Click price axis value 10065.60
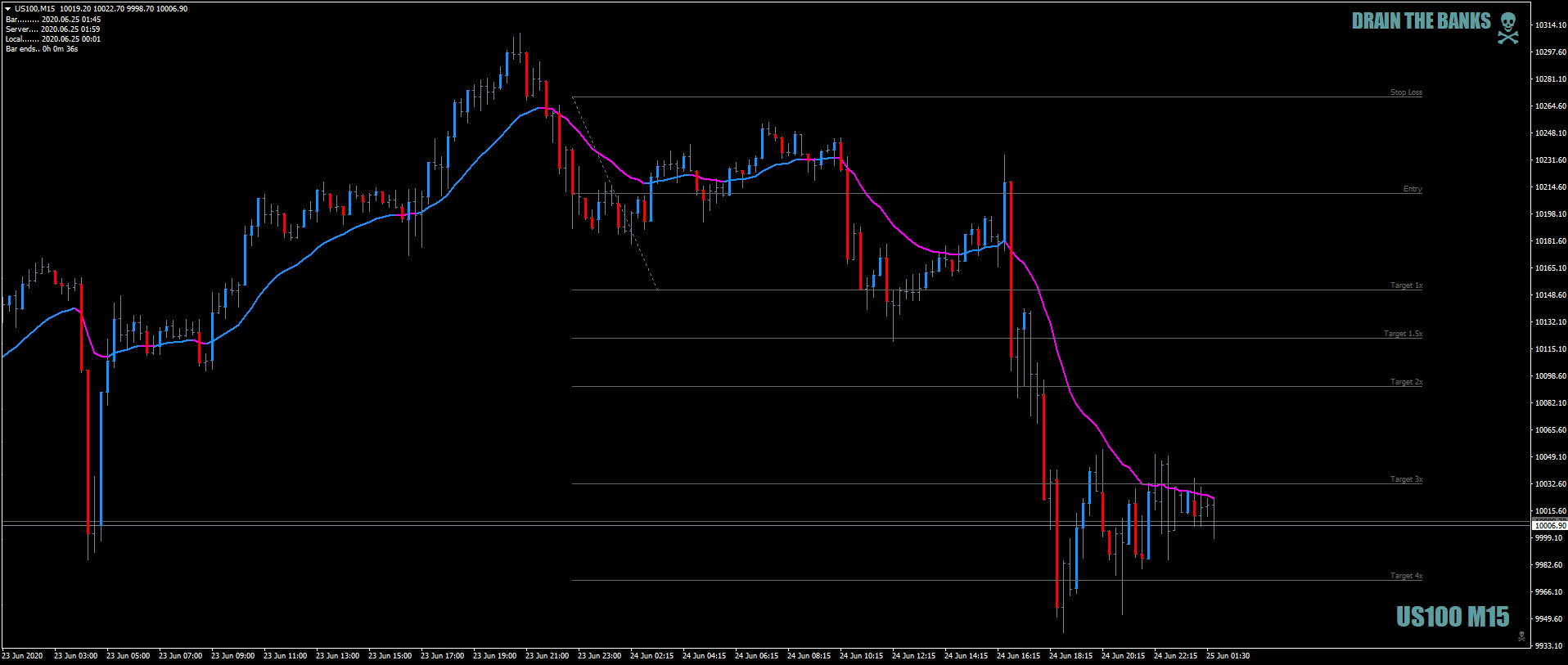This screenshot has width=1568, height=665. click(x=1550, y=430)
